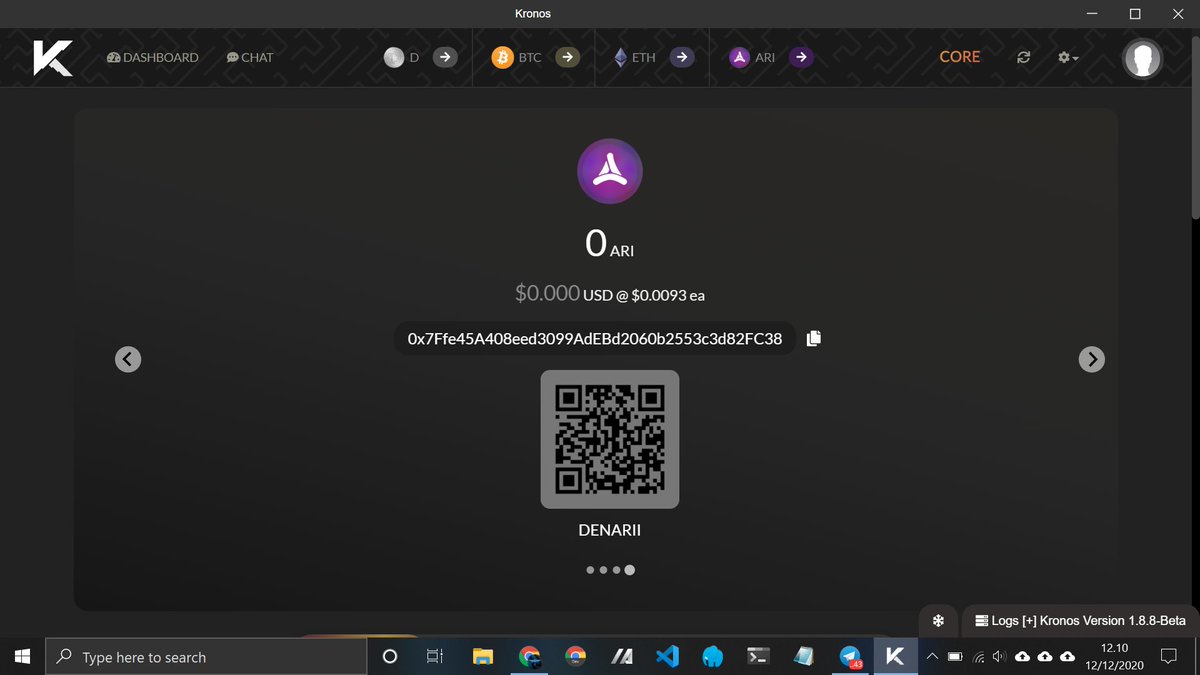Click the silver D coin icon
The width and height of the screenshot is (1200, 675).
(394, 58)
